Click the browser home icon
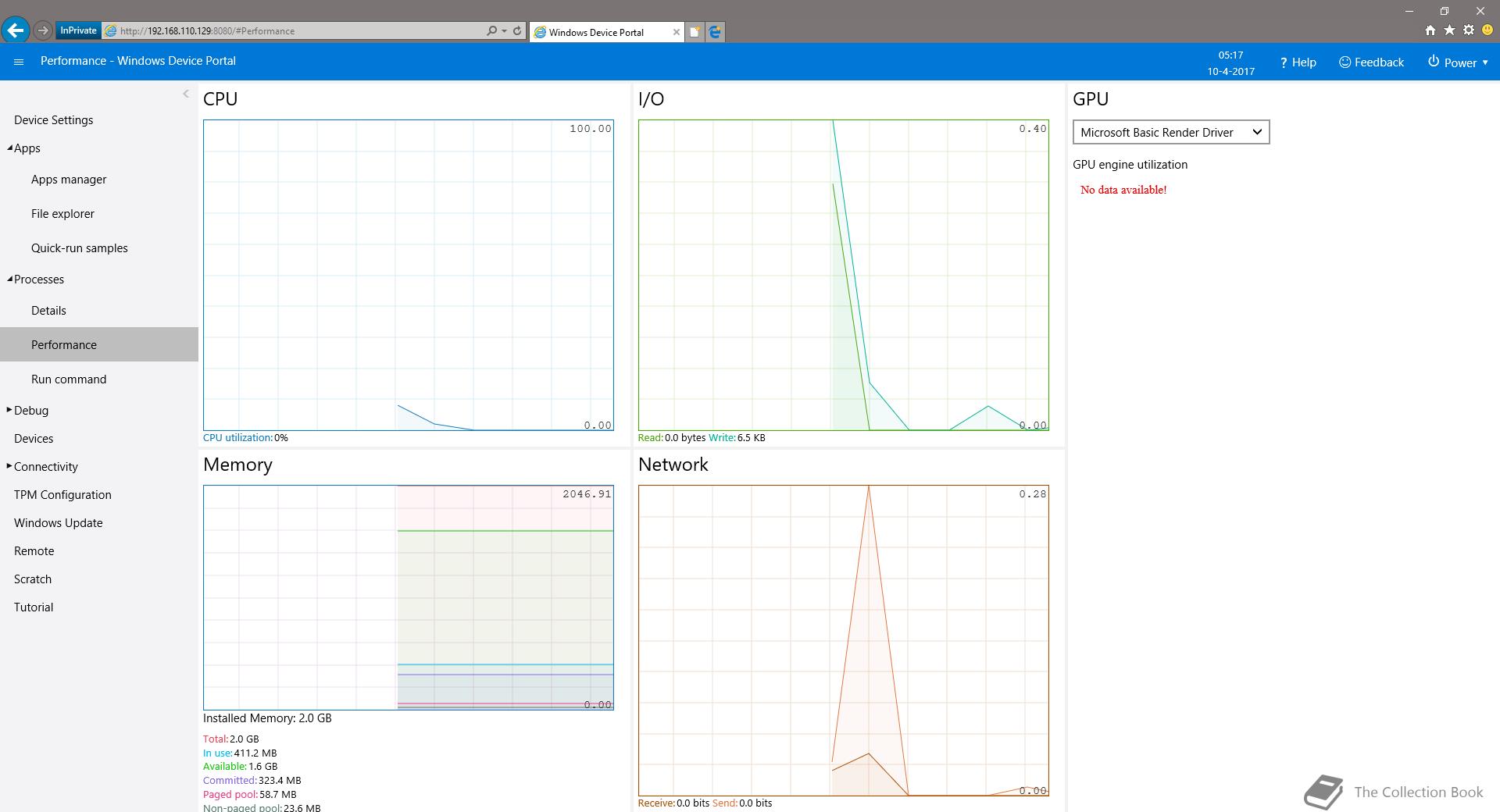 pyautogui.click(x=1430, y=30)
